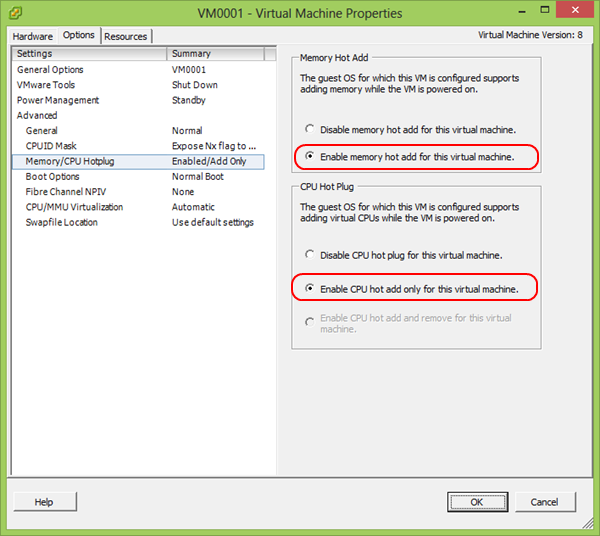Select General Options in settings list
Viewport: 600px width, 536px height.
(50, 70)
